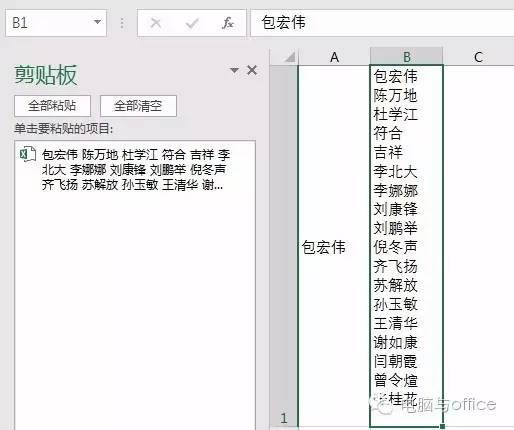Select cell A1 containing 包宏伟
The width and height of the screenshot is (514, 430).
pos(334,246)
